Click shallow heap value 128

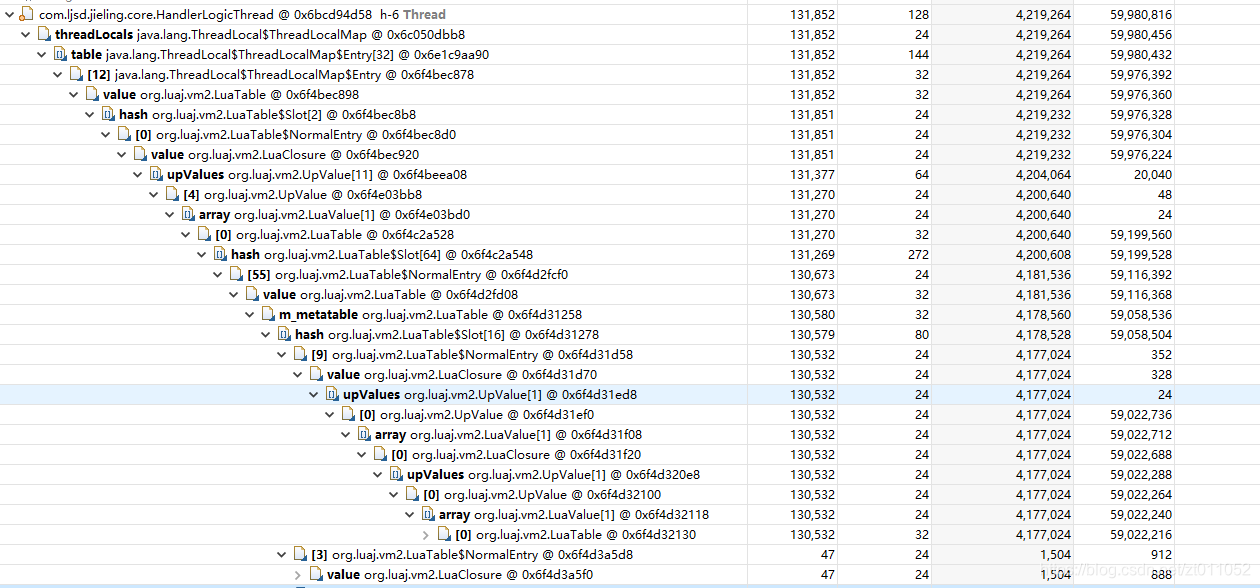[x=918, y=15]
